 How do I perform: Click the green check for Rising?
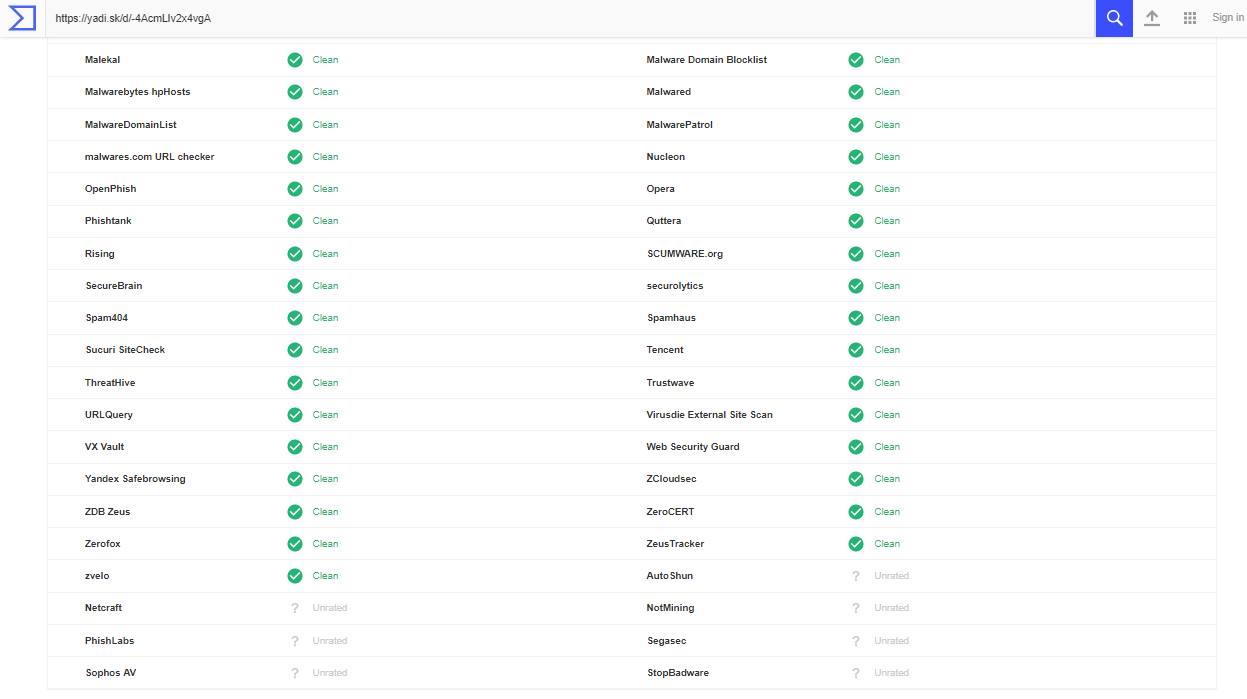[295, 254]
